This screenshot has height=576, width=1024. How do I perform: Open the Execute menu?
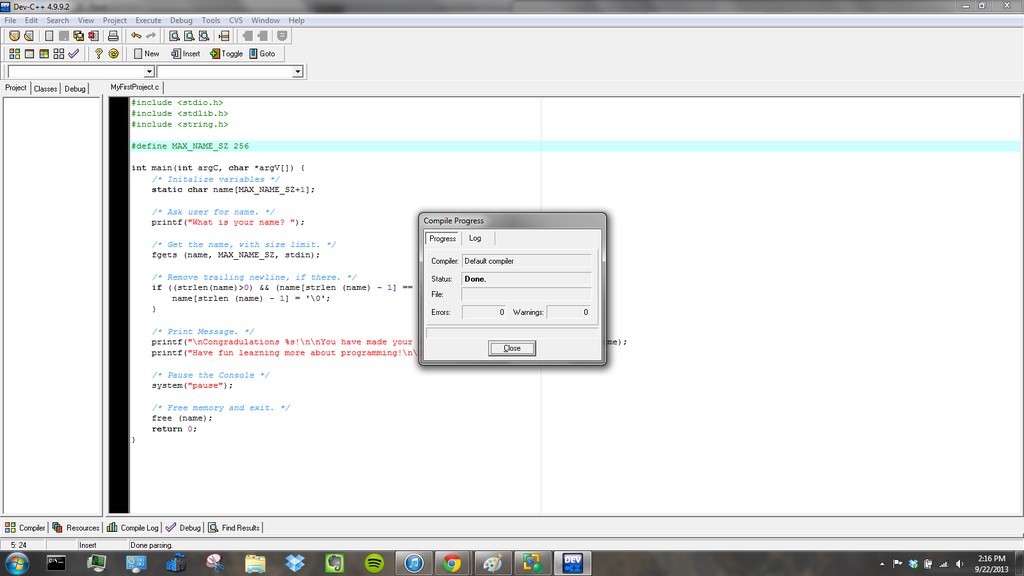[x=148, y=19]
